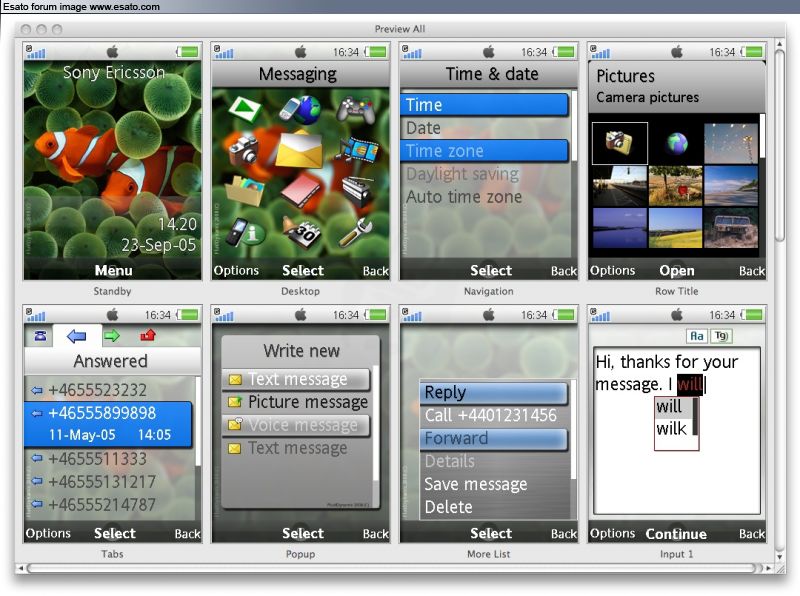
Task: Click the Sony Ericsson operator text
Action: [114, 72]
